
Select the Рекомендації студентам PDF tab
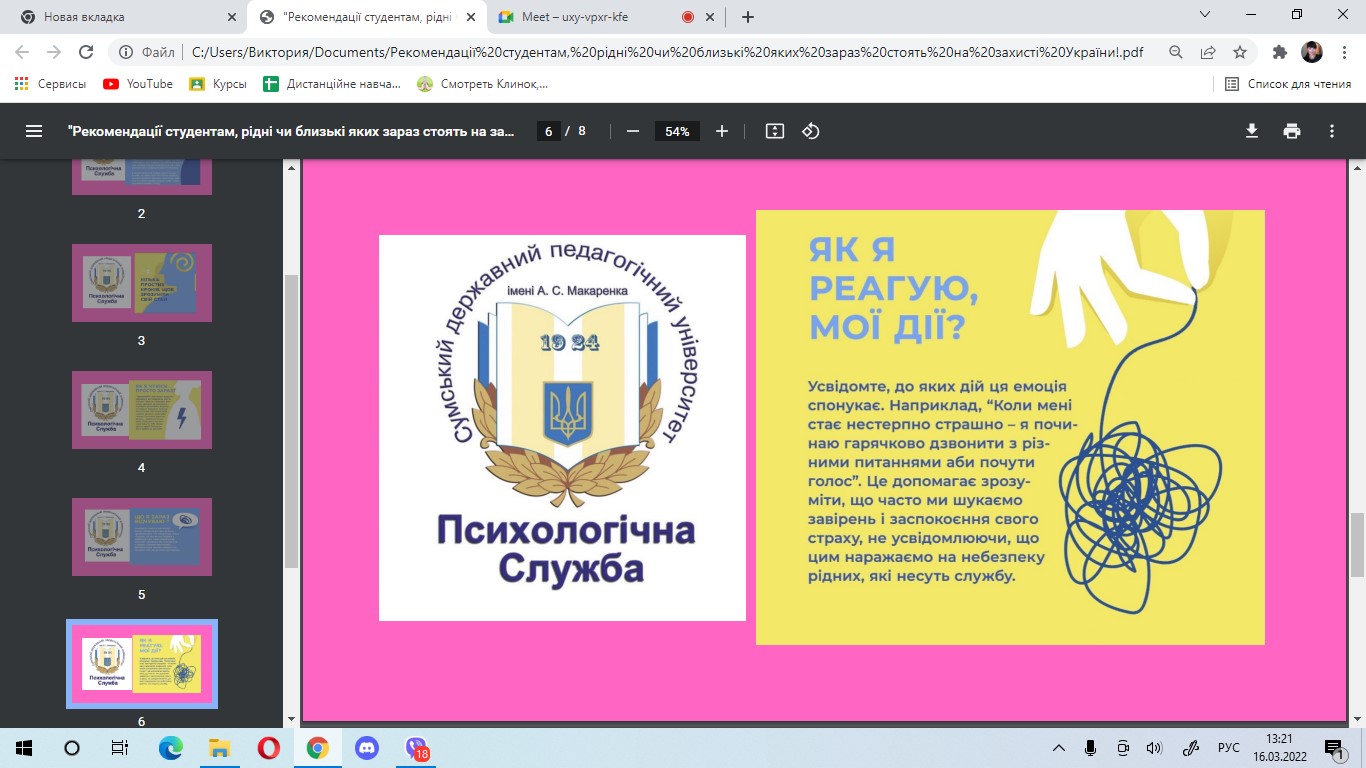(367, 17)
